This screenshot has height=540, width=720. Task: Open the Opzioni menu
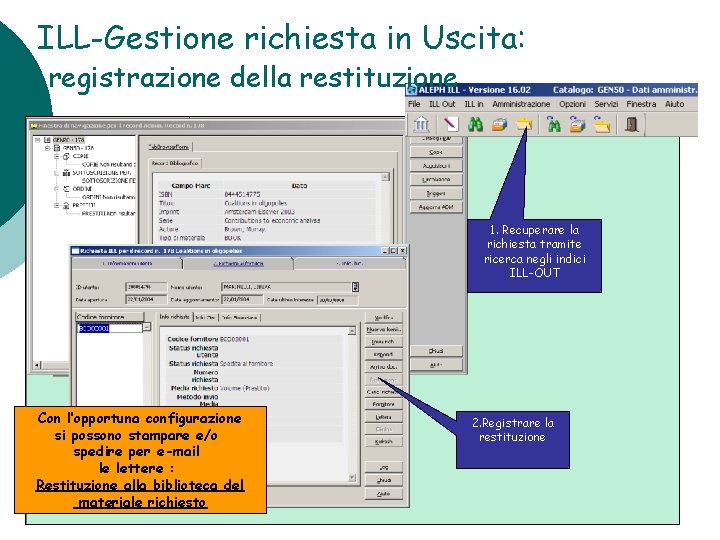point(573,104)
